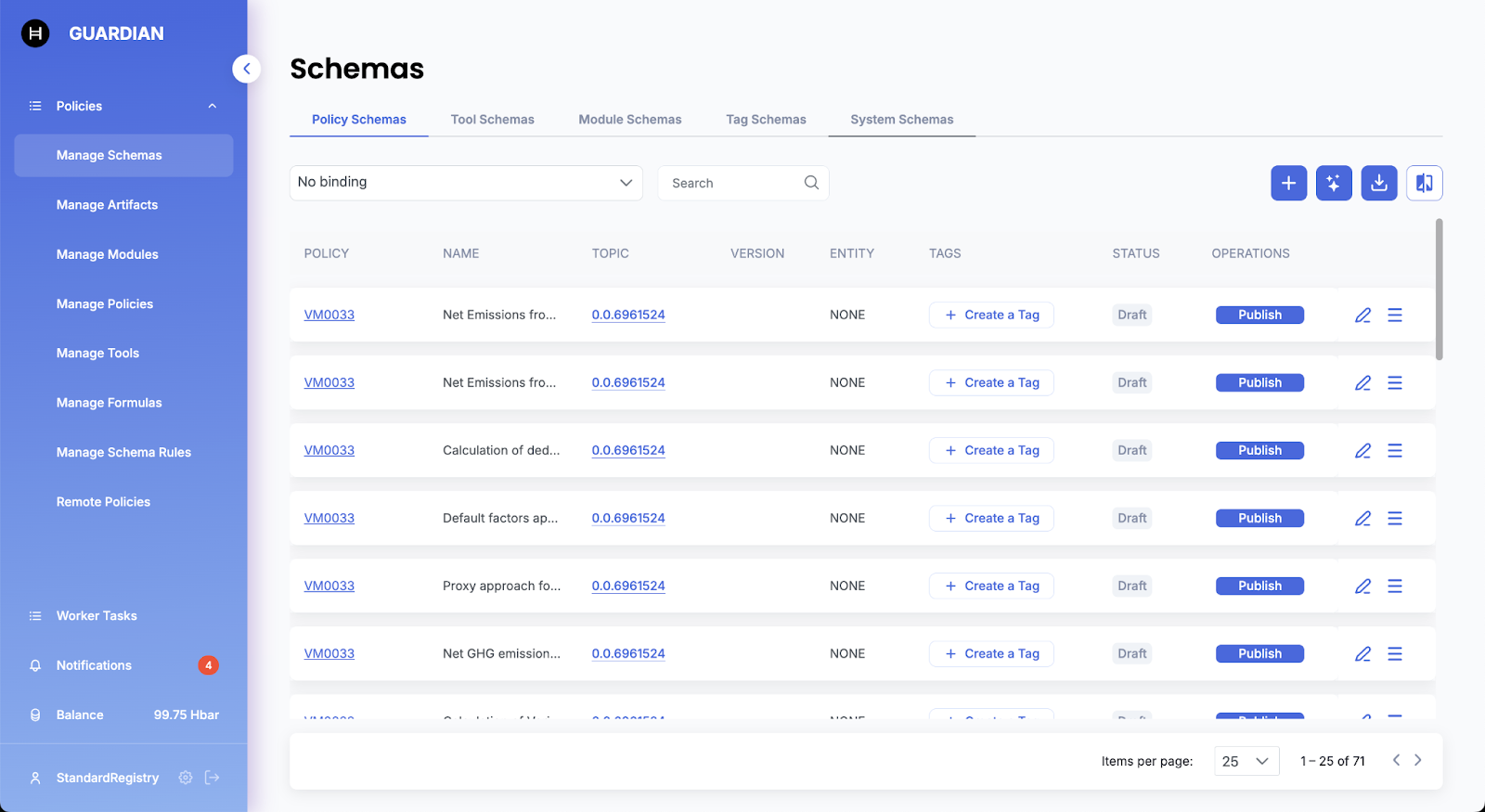The height and width of the screenshot is (812, 1485).
Task: Click the import schema download icon
Action: click(1379, 183)
